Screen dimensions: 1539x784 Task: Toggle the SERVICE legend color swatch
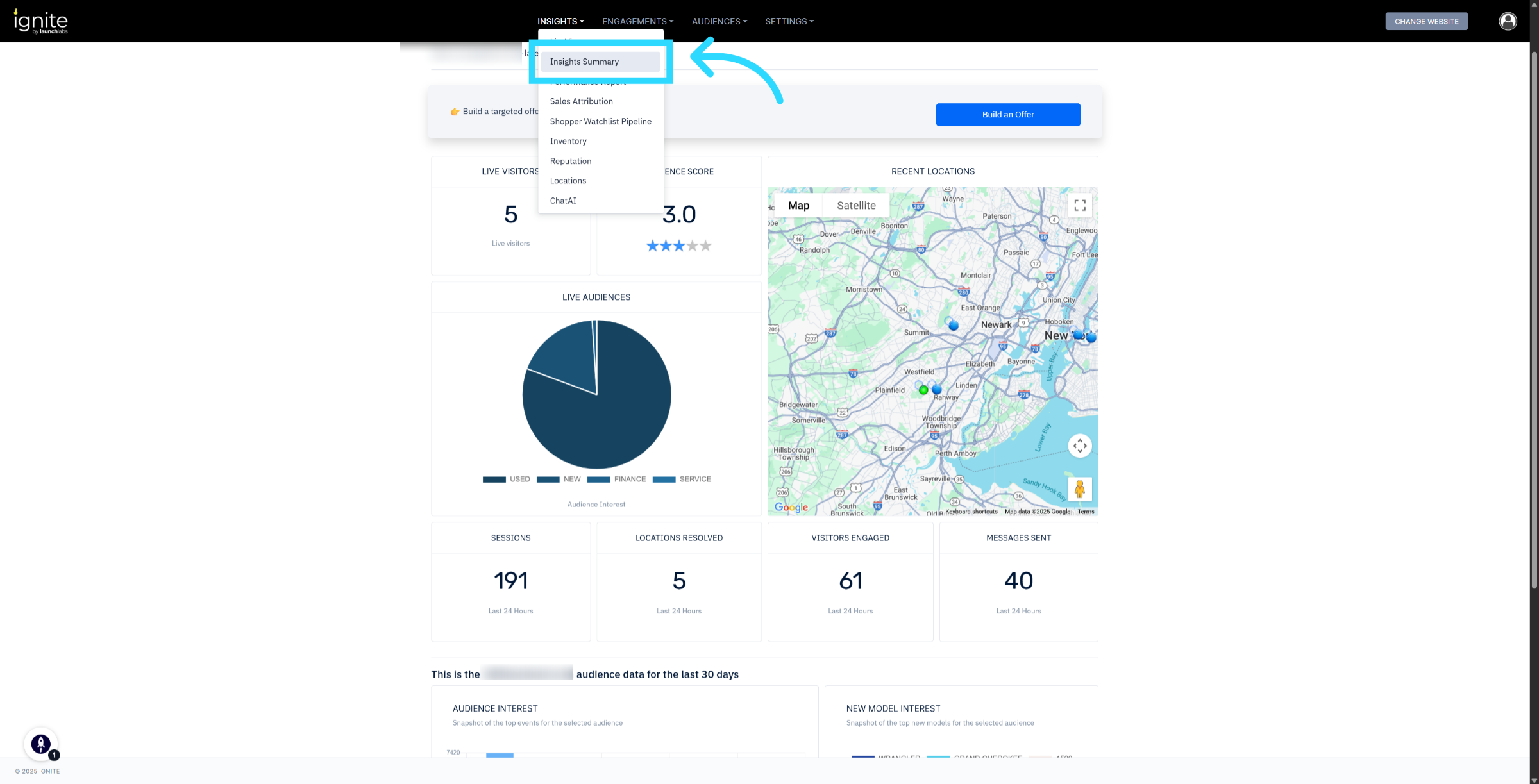664,480
